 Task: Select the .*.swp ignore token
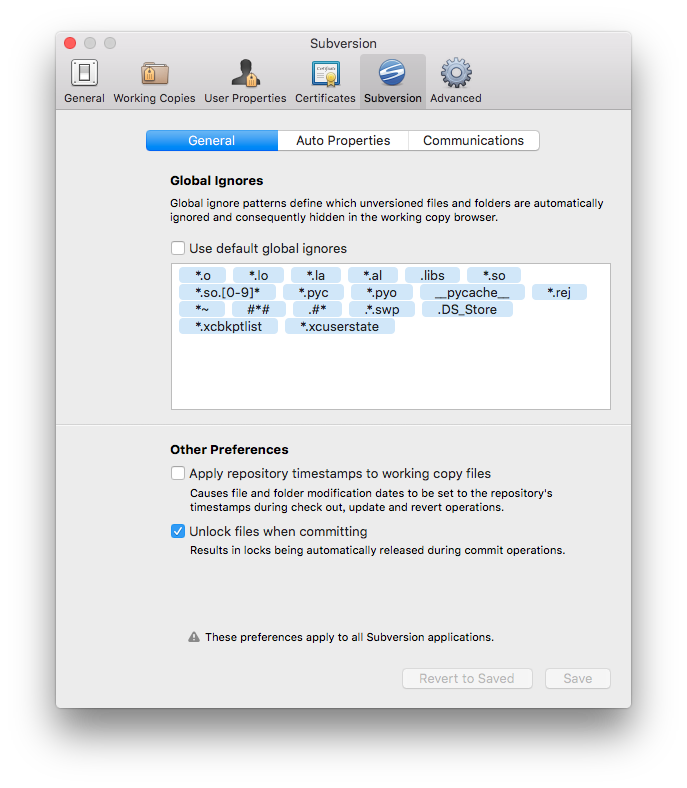(382, 310)
